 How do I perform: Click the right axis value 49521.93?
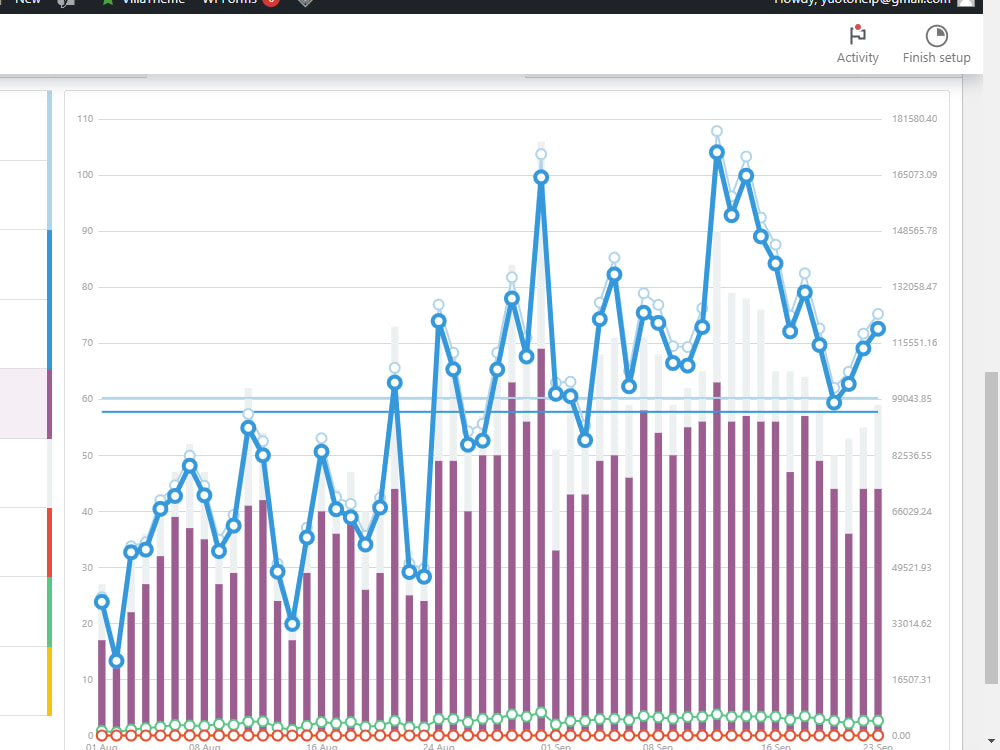pos(912,568)
